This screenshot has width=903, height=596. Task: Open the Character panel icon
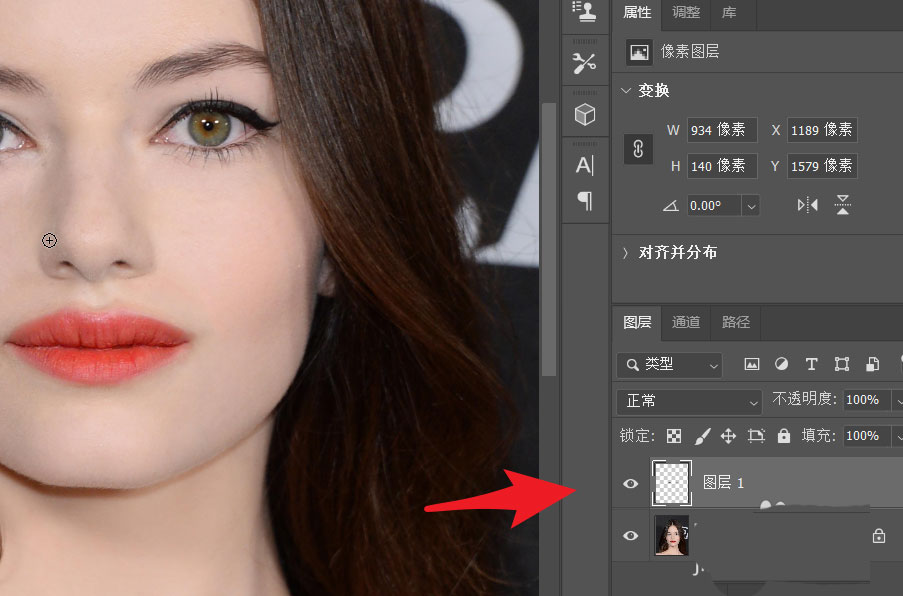584,166
